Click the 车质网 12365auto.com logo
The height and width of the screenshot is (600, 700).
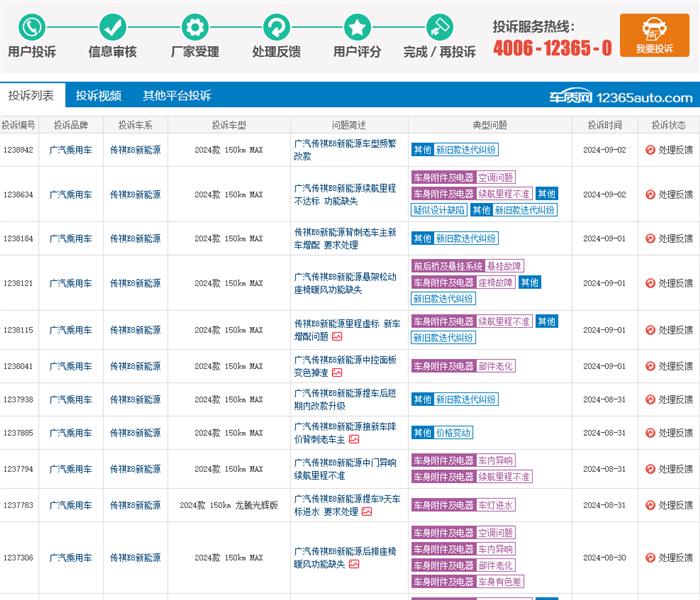click(621, 97)
